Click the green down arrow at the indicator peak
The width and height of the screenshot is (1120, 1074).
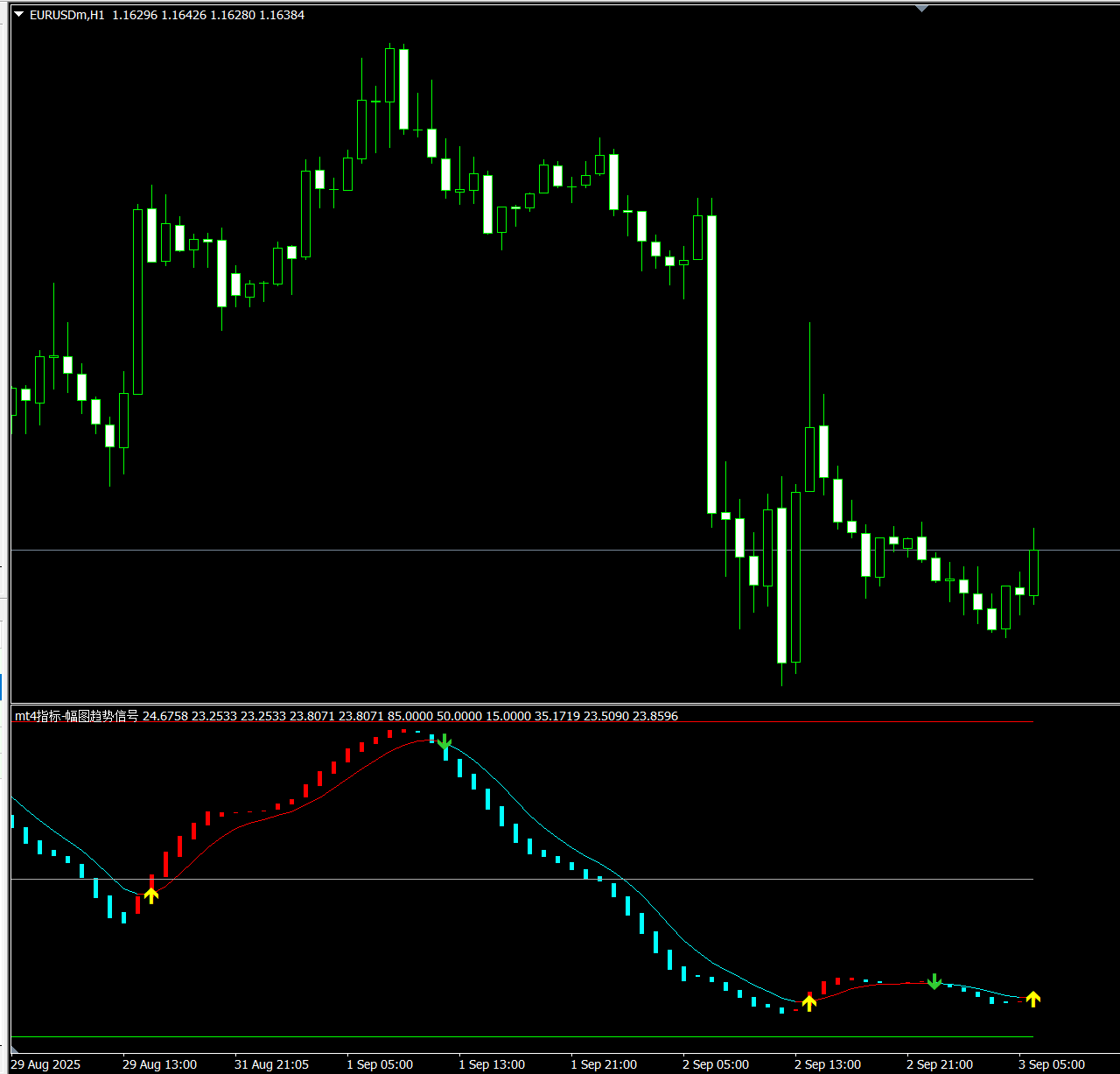coord(444,743)
